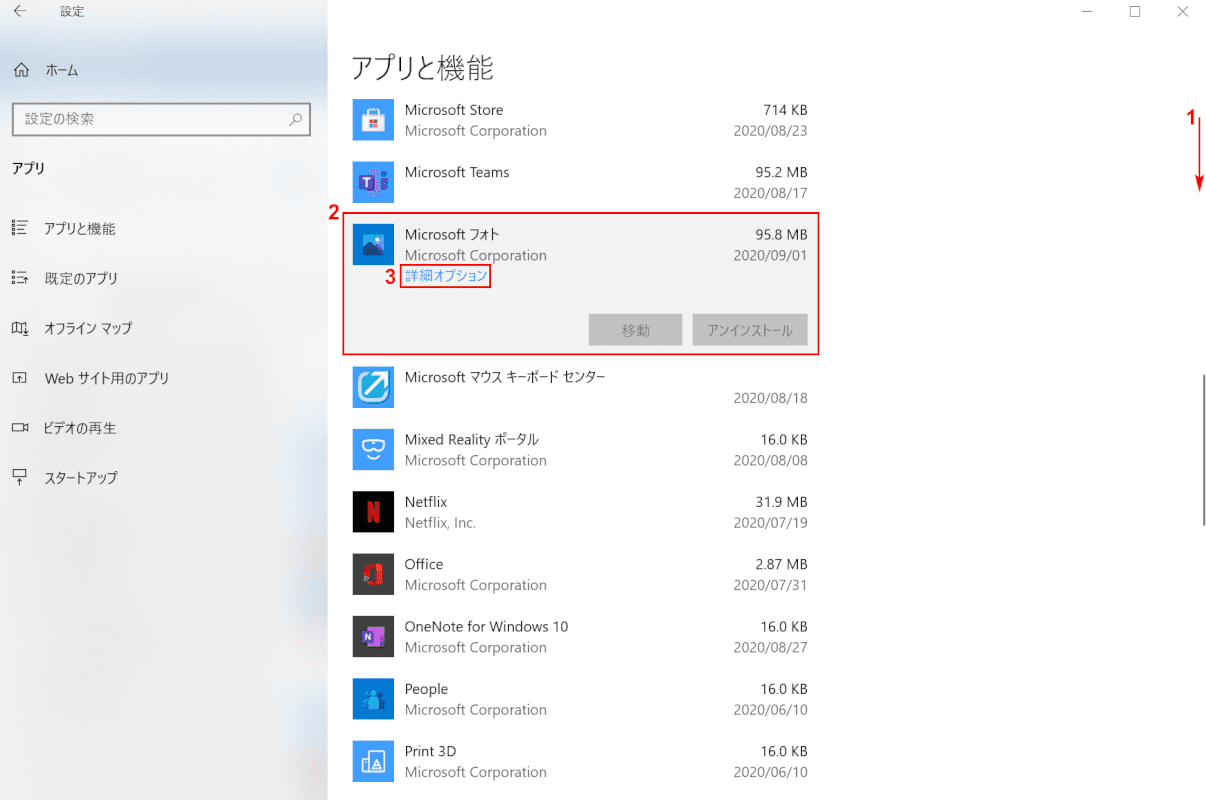The image size is (1206, 800).
Task: Select the Office list entry
Action: (x=581, y=574)
